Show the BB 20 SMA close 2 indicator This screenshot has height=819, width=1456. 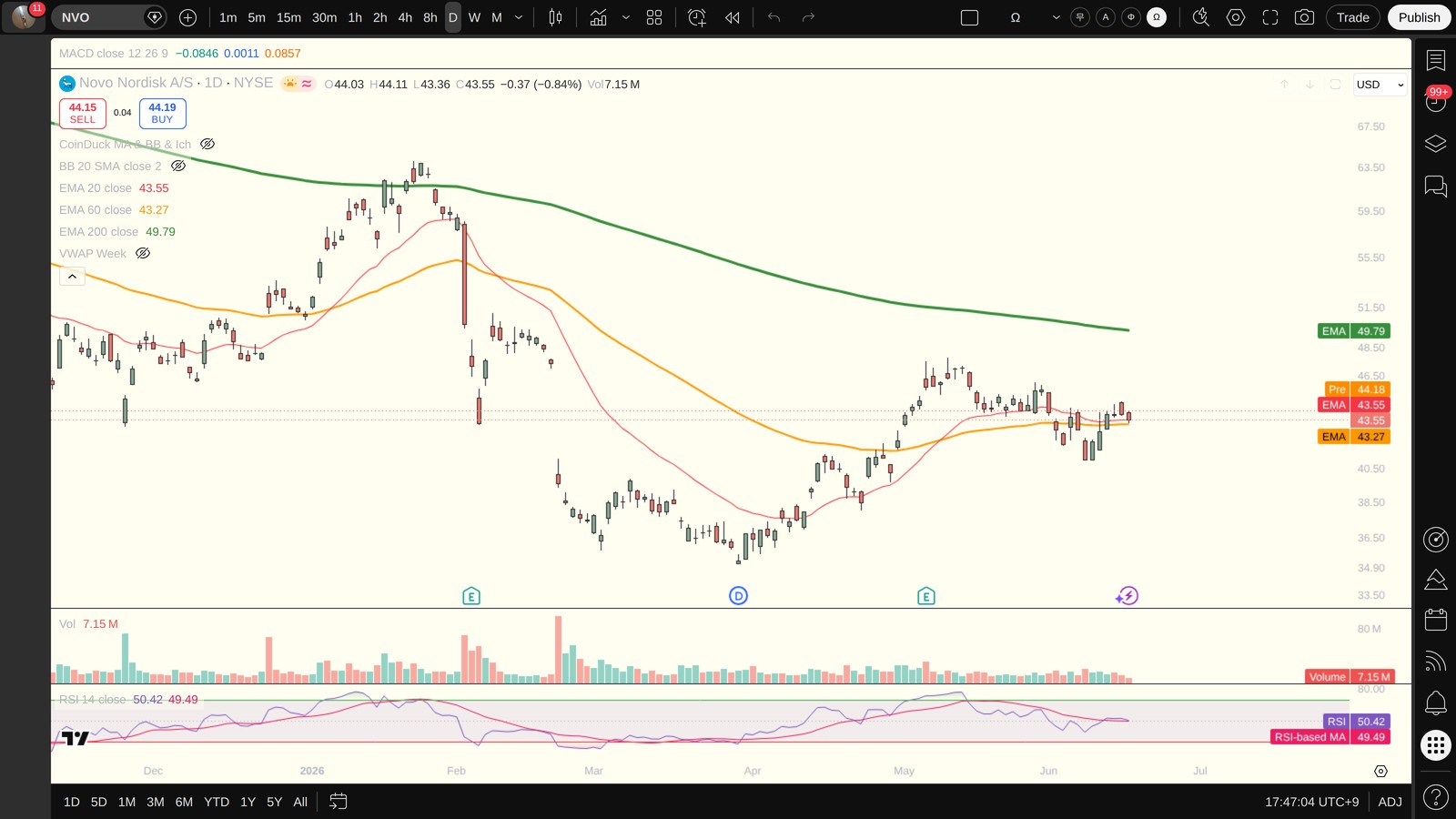coord(178,166)
